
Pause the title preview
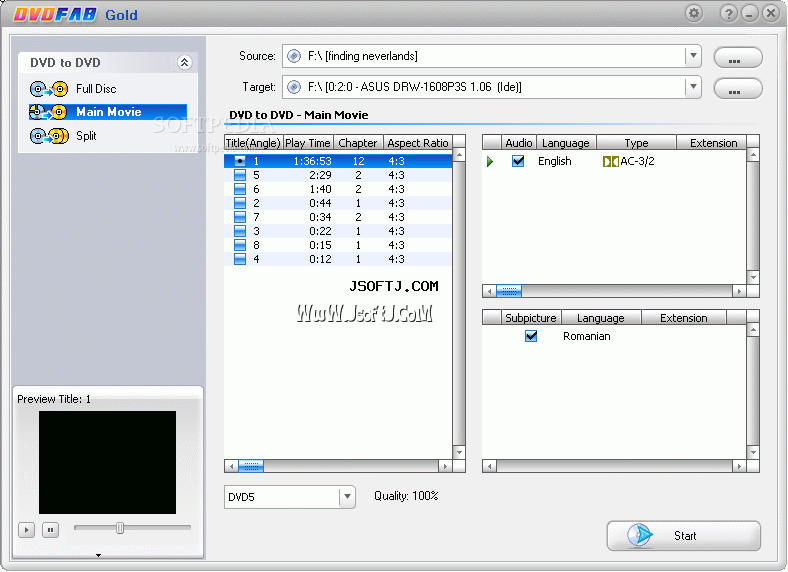pyautogui.click(x=50, y=530)
